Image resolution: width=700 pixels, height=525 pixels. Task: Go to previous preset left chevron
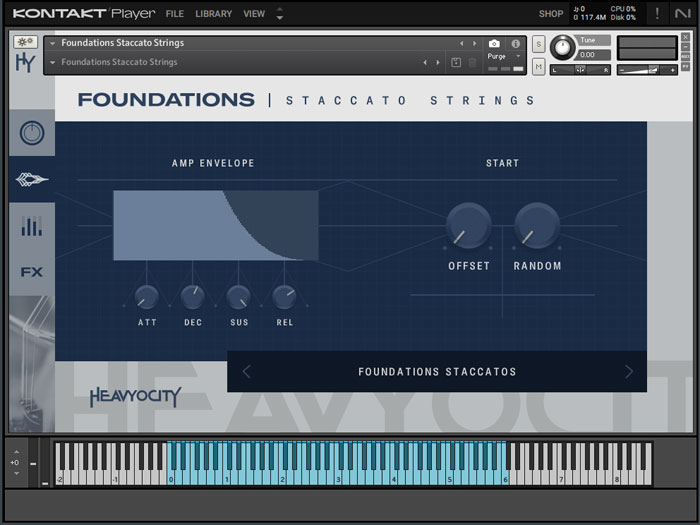click(246, 371)
